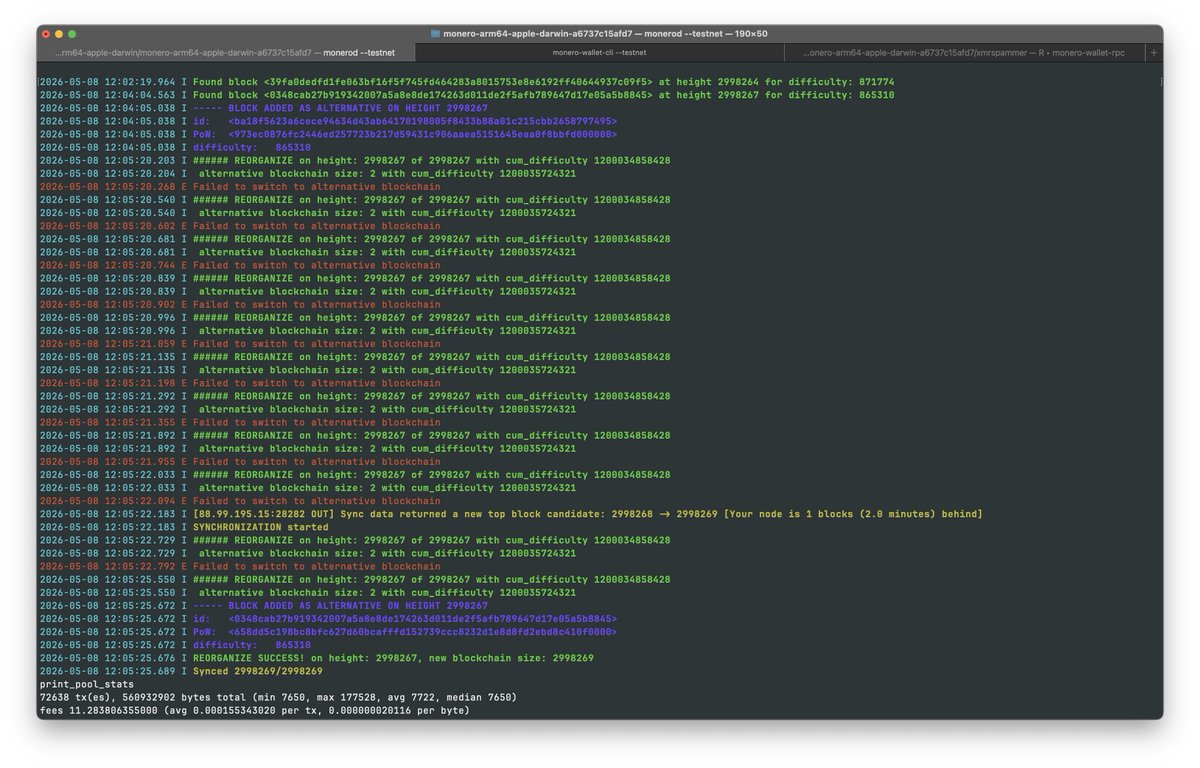The image size is (1200, 768).
Task: Click the Sync data returned line from 88.99.195.15:28282
Action: point(511,514)
